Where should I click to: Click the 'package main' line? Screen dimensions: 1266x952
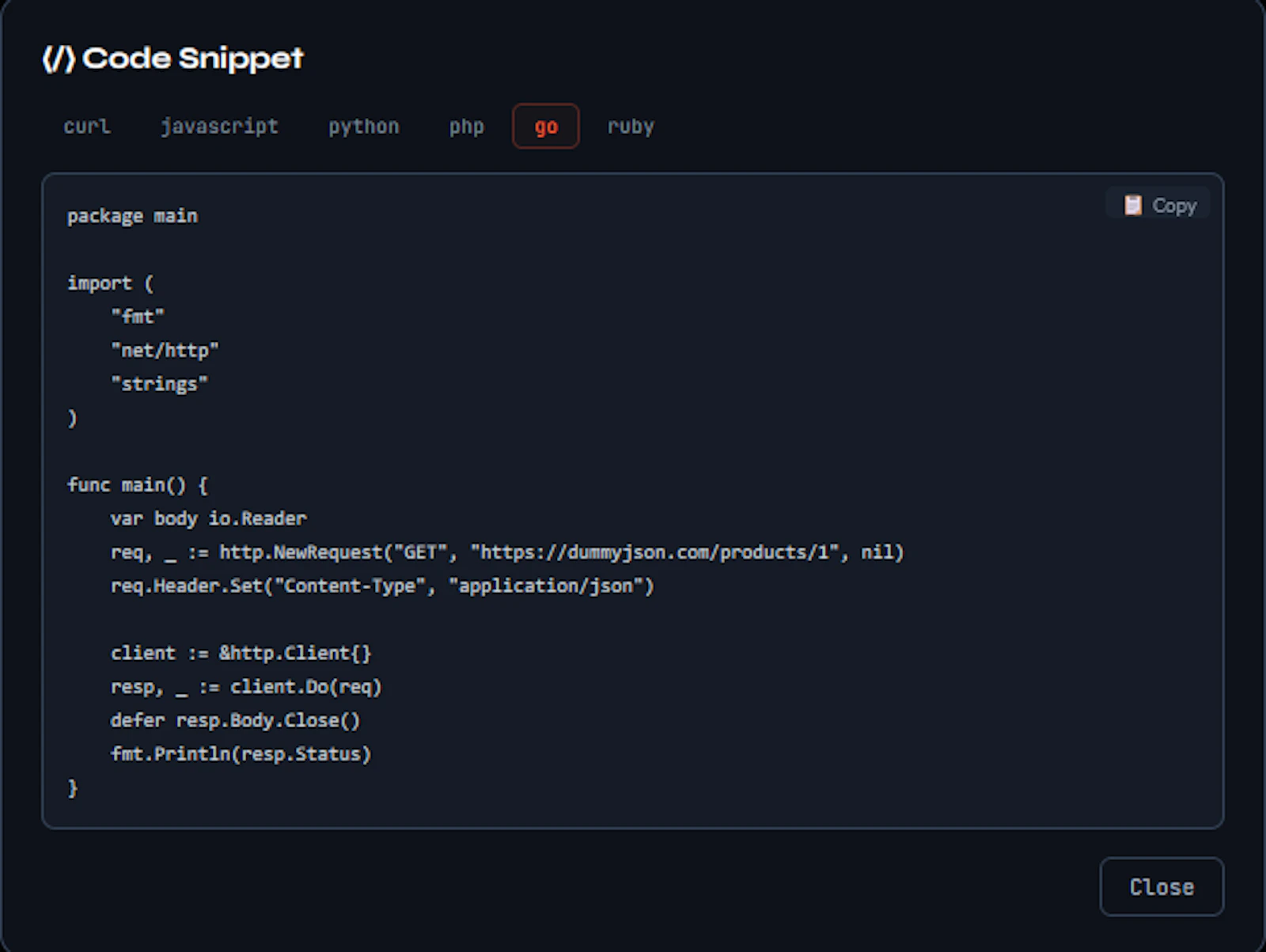[132, 216]
